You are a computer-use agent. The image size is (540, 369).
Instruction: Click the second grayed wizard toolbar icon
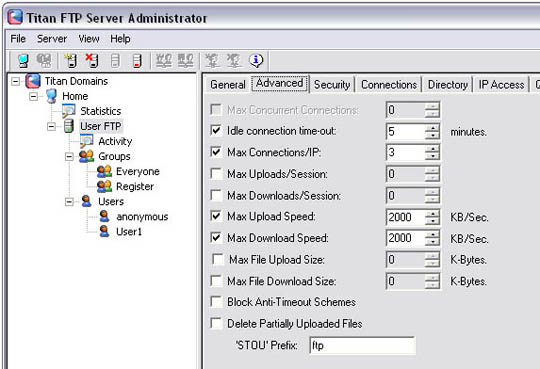234,61
